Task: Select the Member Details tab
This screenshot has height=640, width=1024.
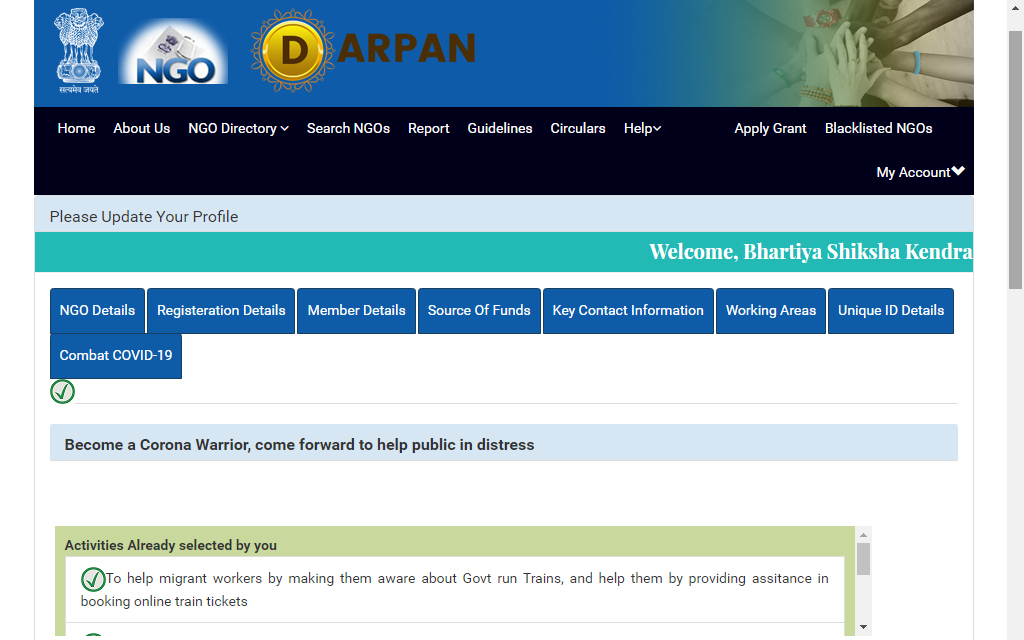Action: click(x=356, y=310)
